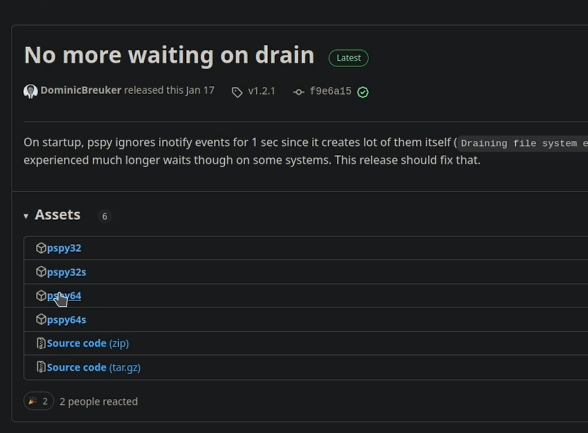The width and height of the screenshot is (588, 433).
Task: Collapse the Assets section triangle
Action: pos(26,216)
